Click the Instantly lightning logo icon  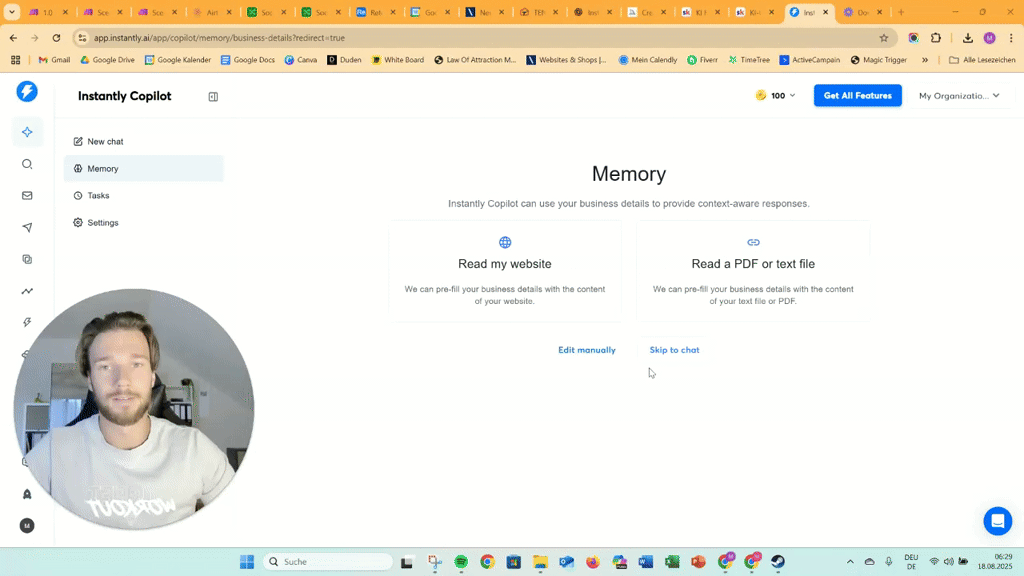click(x=27, y=91)
